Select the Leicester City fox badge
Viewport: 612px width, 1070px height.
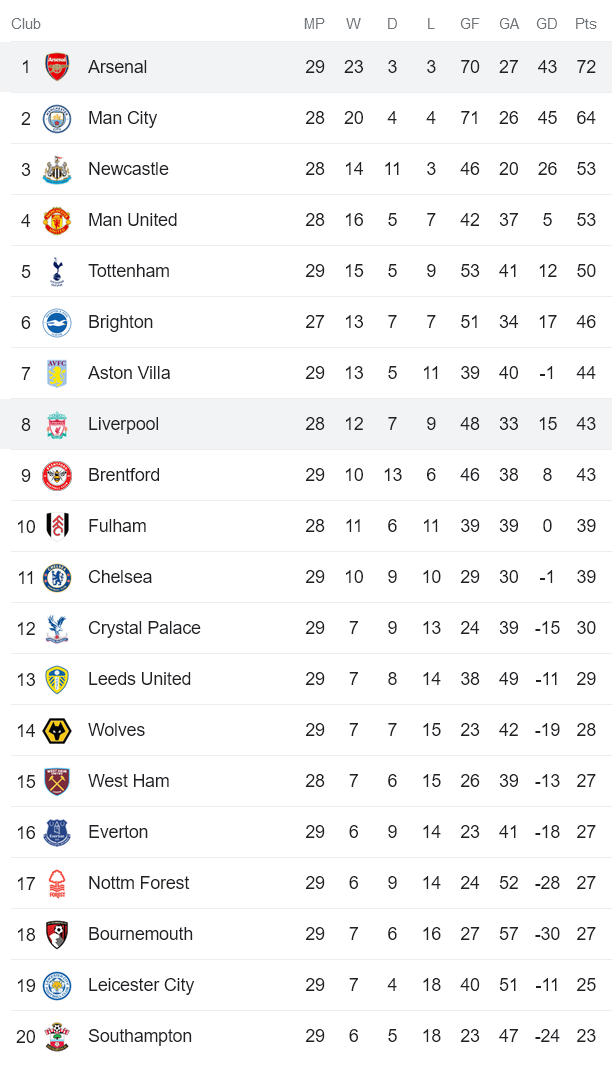[x=57, y=985]
